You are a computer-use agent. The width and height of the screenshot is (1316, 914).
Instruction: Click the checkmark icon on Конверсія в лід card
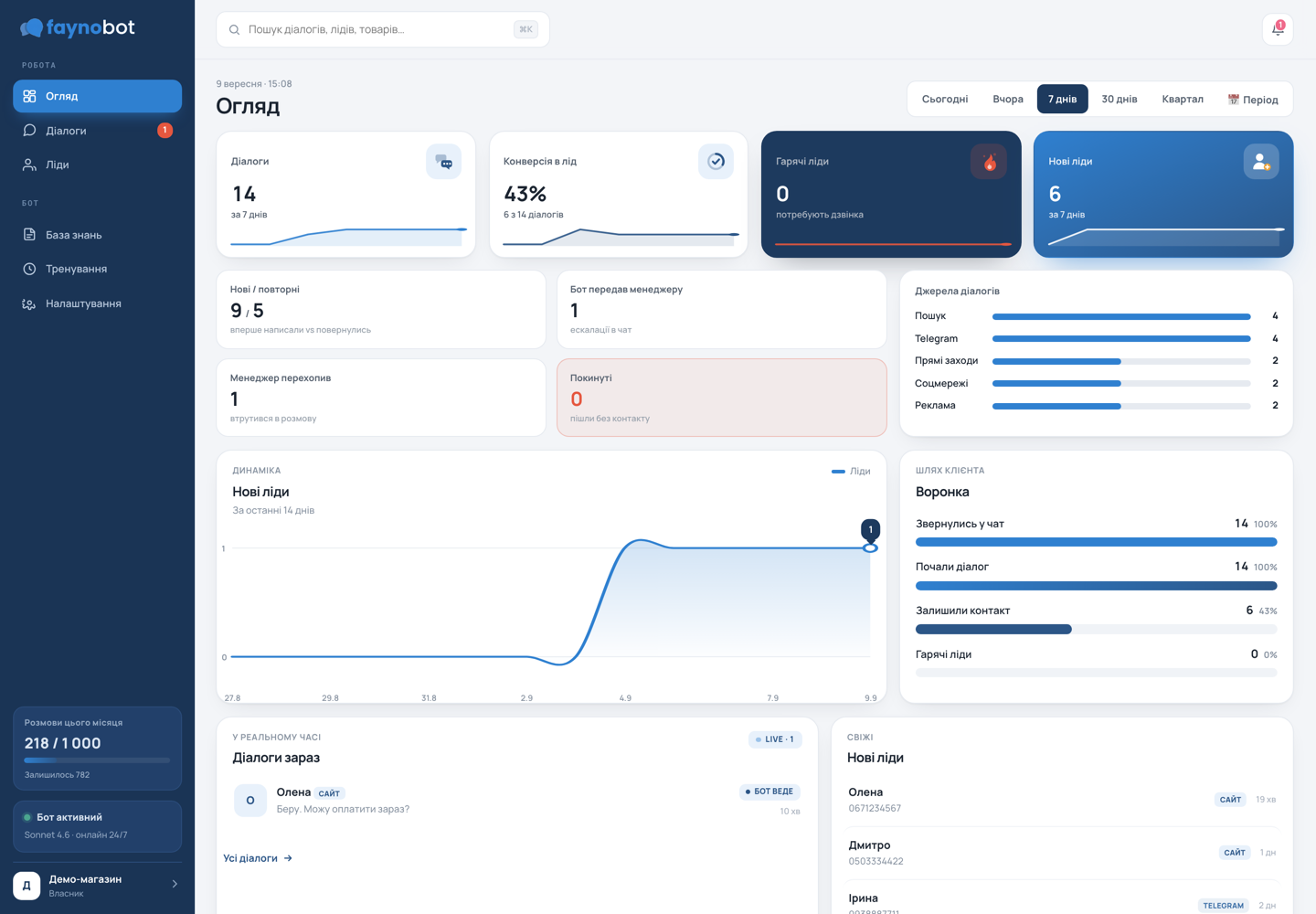[716, 162]
